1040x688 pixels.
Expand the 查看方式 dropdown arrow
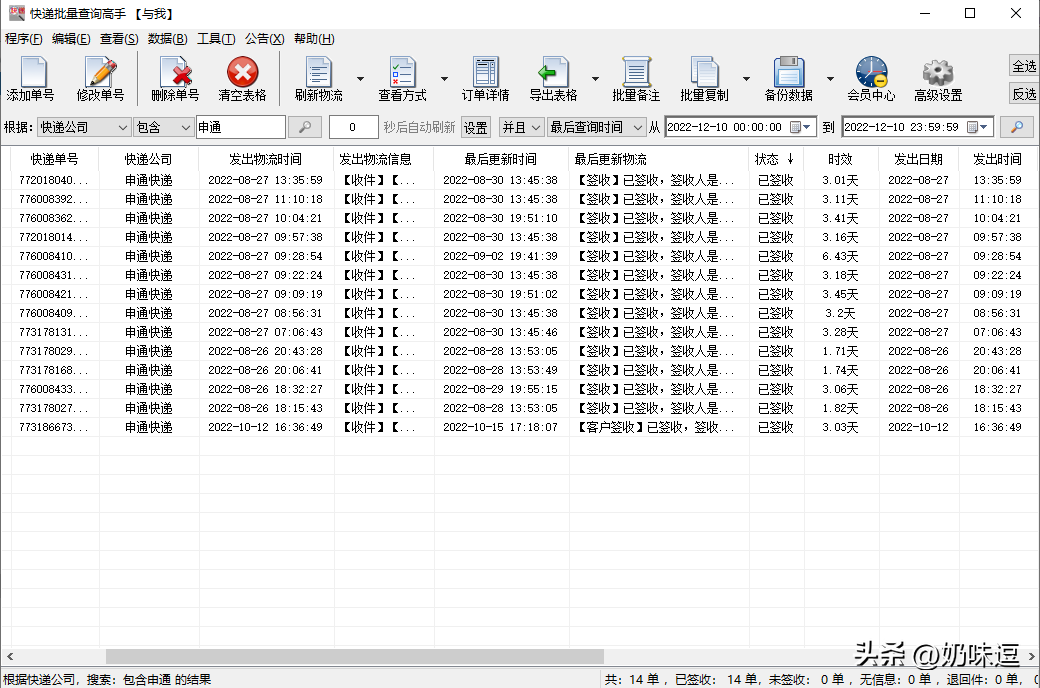(x=444, y=79)
